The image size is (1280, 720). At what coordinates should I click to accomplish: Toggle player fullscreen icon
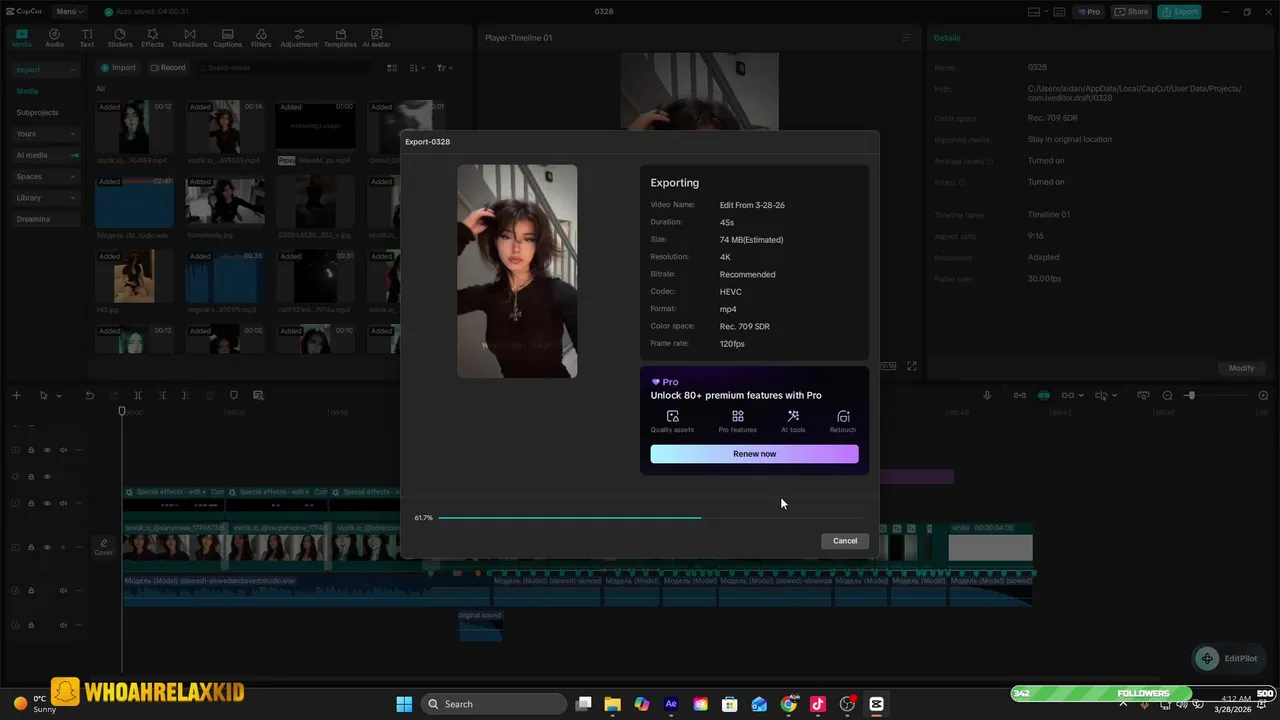pyautogui.click(x=912, y=367)
